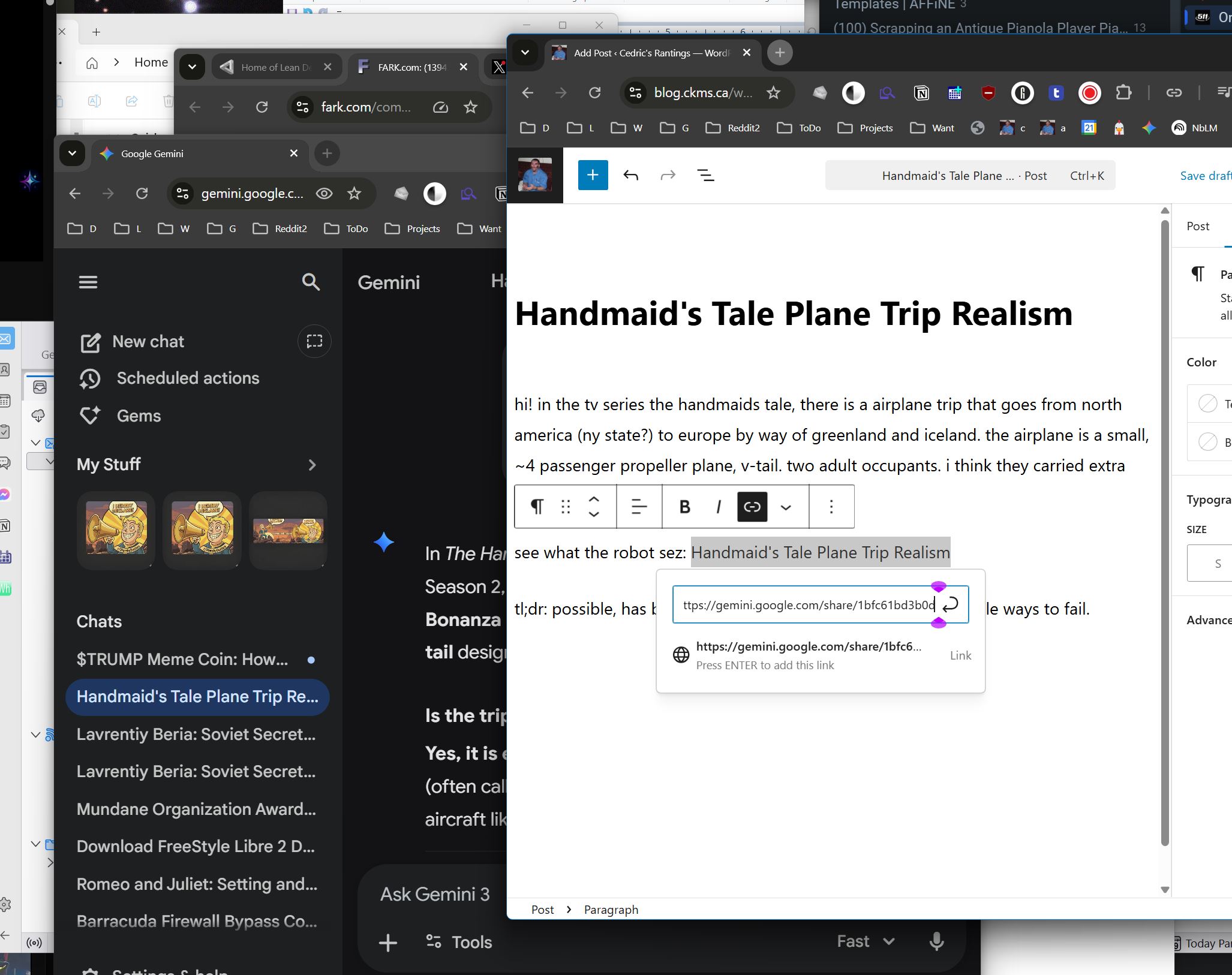Submit the link with the apply arrow
The width and height of the screenshot is (1232, 975).
(951, 604)
